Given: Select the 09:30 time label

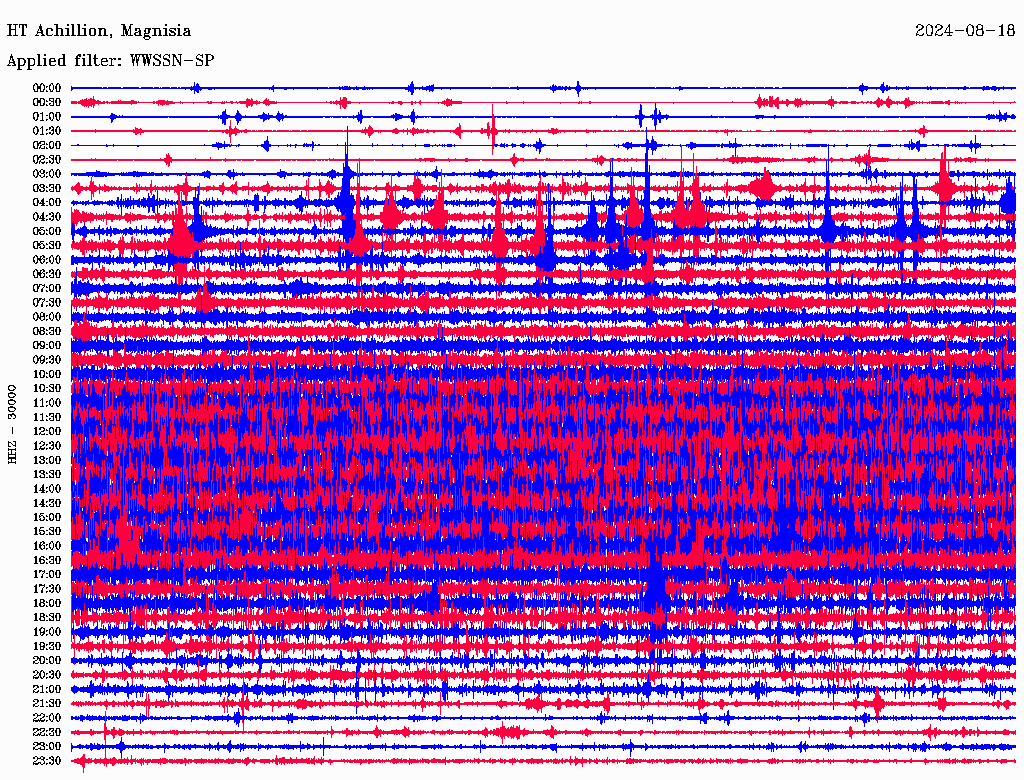Looking at the screenshot, I should tap(46, 360).
